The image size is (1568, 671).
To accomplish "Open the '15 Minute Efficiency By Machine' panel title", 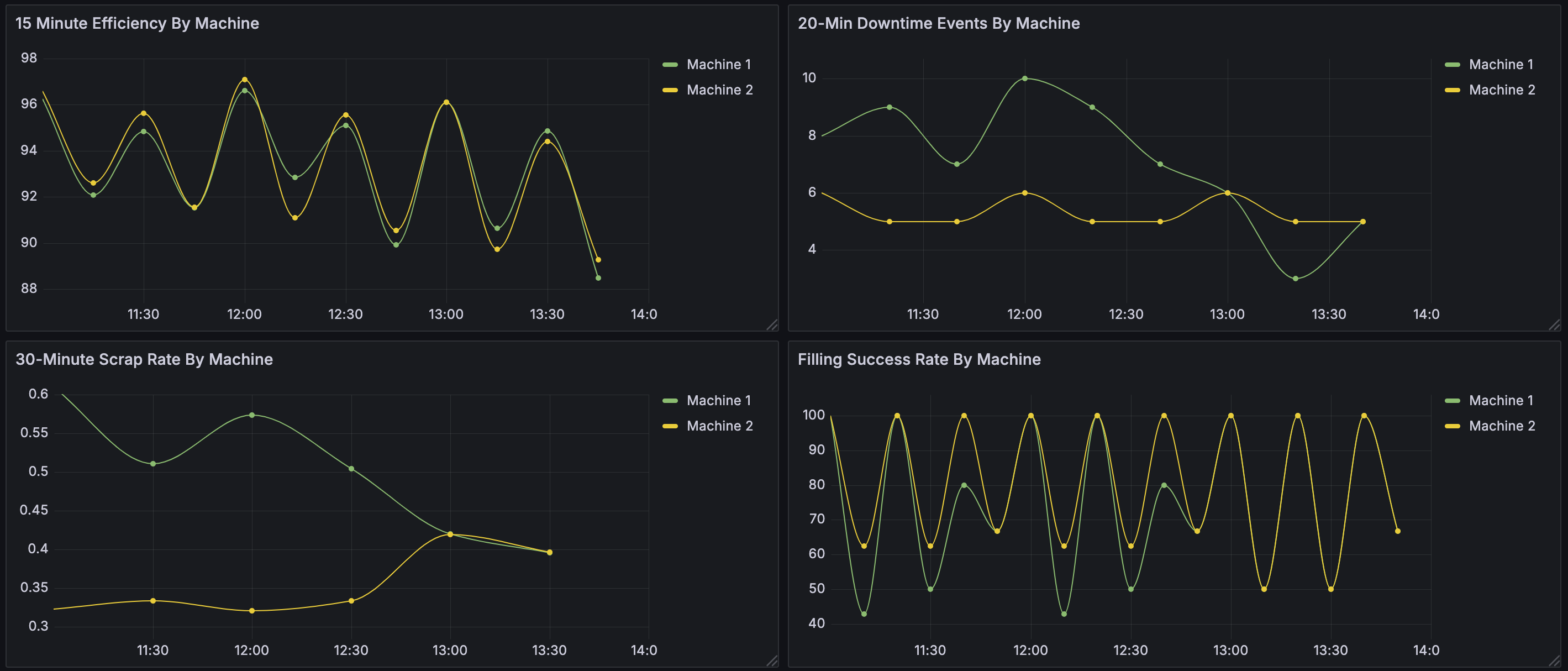I will click(x=137, y=23).
